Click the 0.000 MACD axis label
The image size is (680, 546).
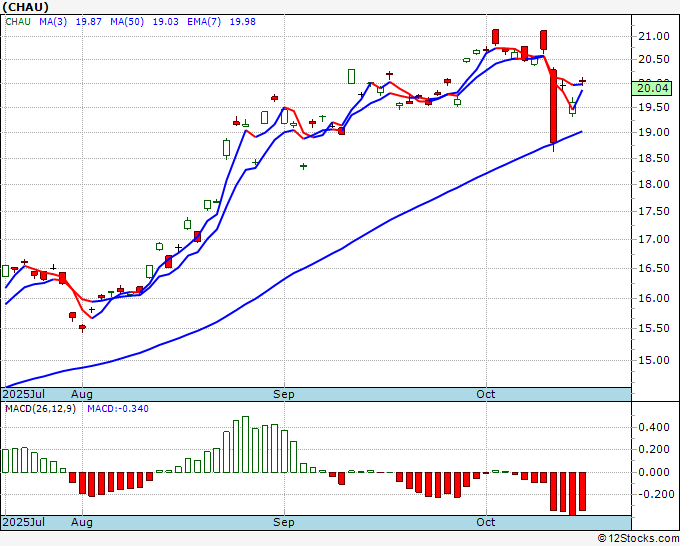pos(654,472)
